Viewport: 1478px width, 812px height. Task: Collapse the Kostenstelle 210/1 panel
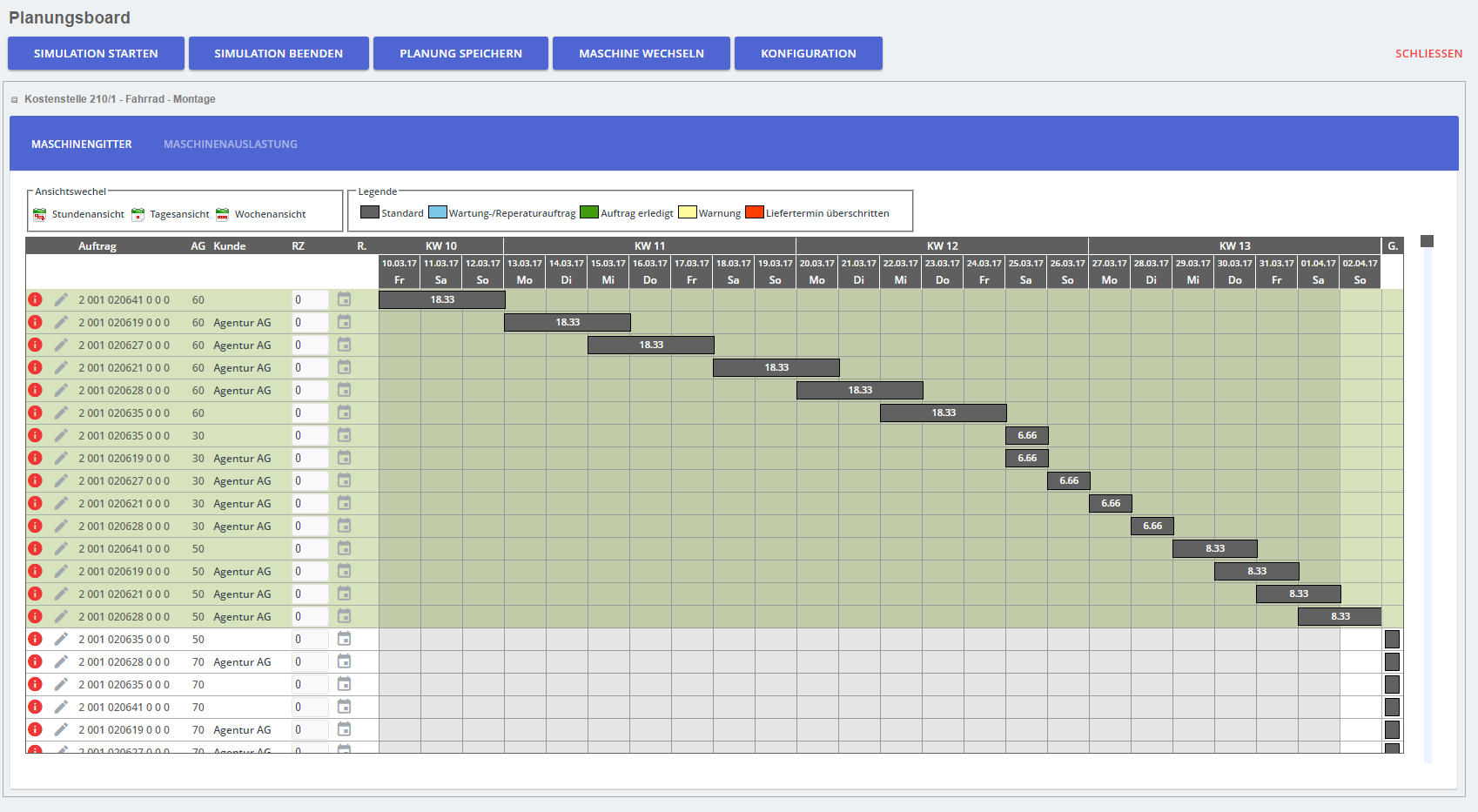pyautogui.click(x=14, y=100)
